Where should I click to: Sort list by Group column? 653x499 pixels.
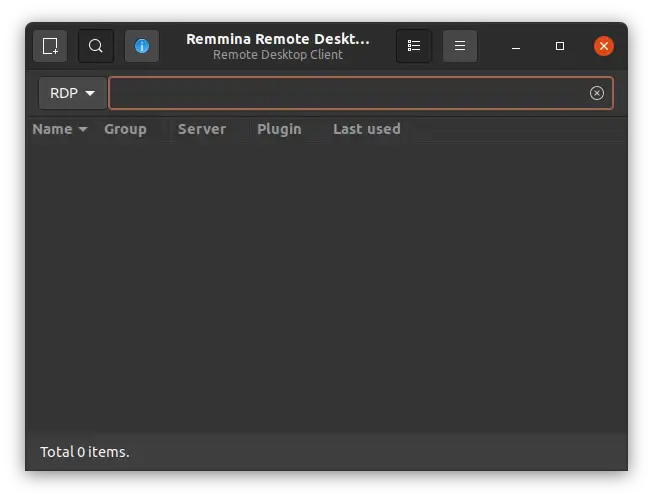[125, 129]
